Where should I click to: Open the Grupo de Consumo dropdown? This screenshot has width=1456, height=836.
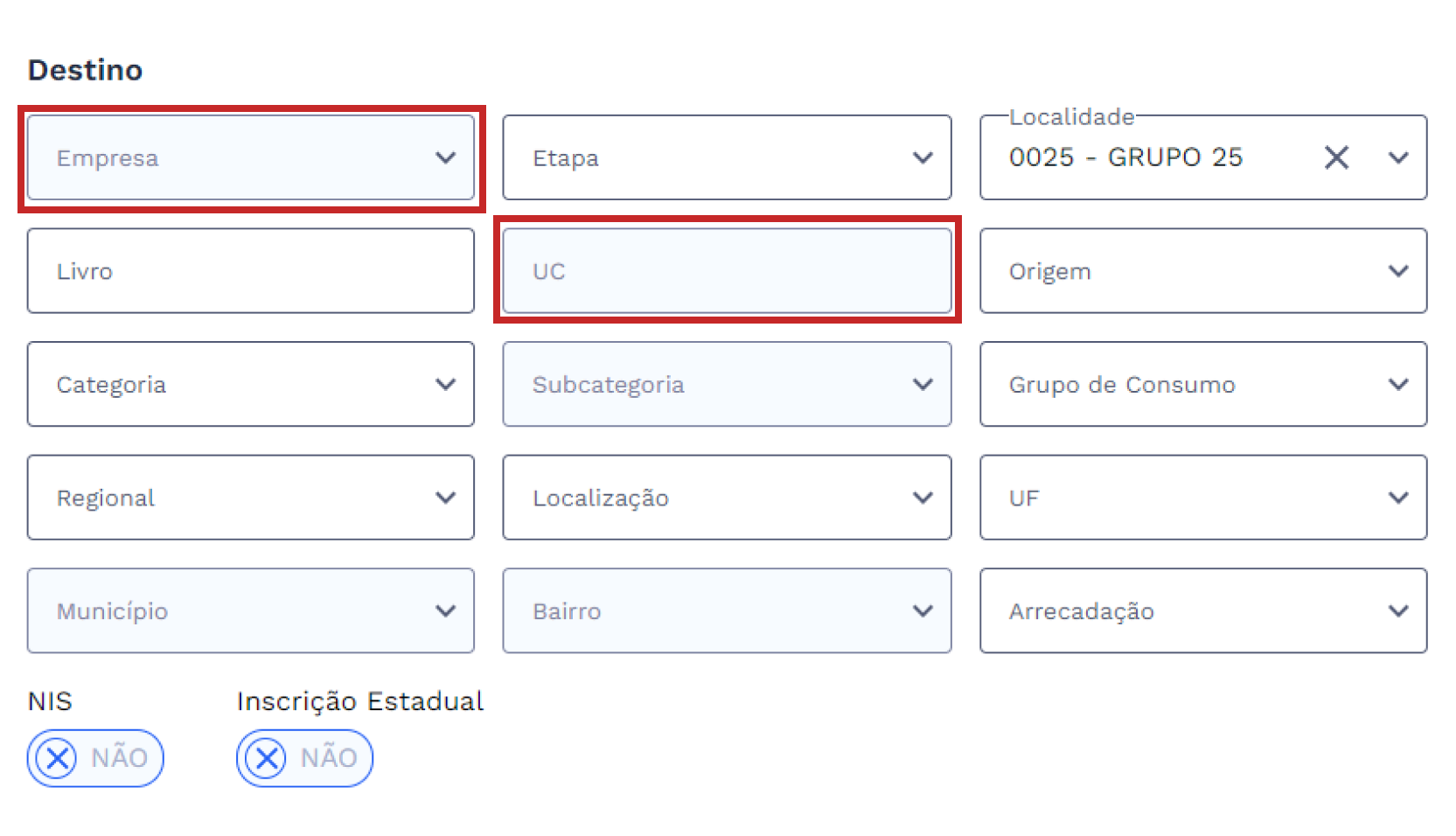1203,385
